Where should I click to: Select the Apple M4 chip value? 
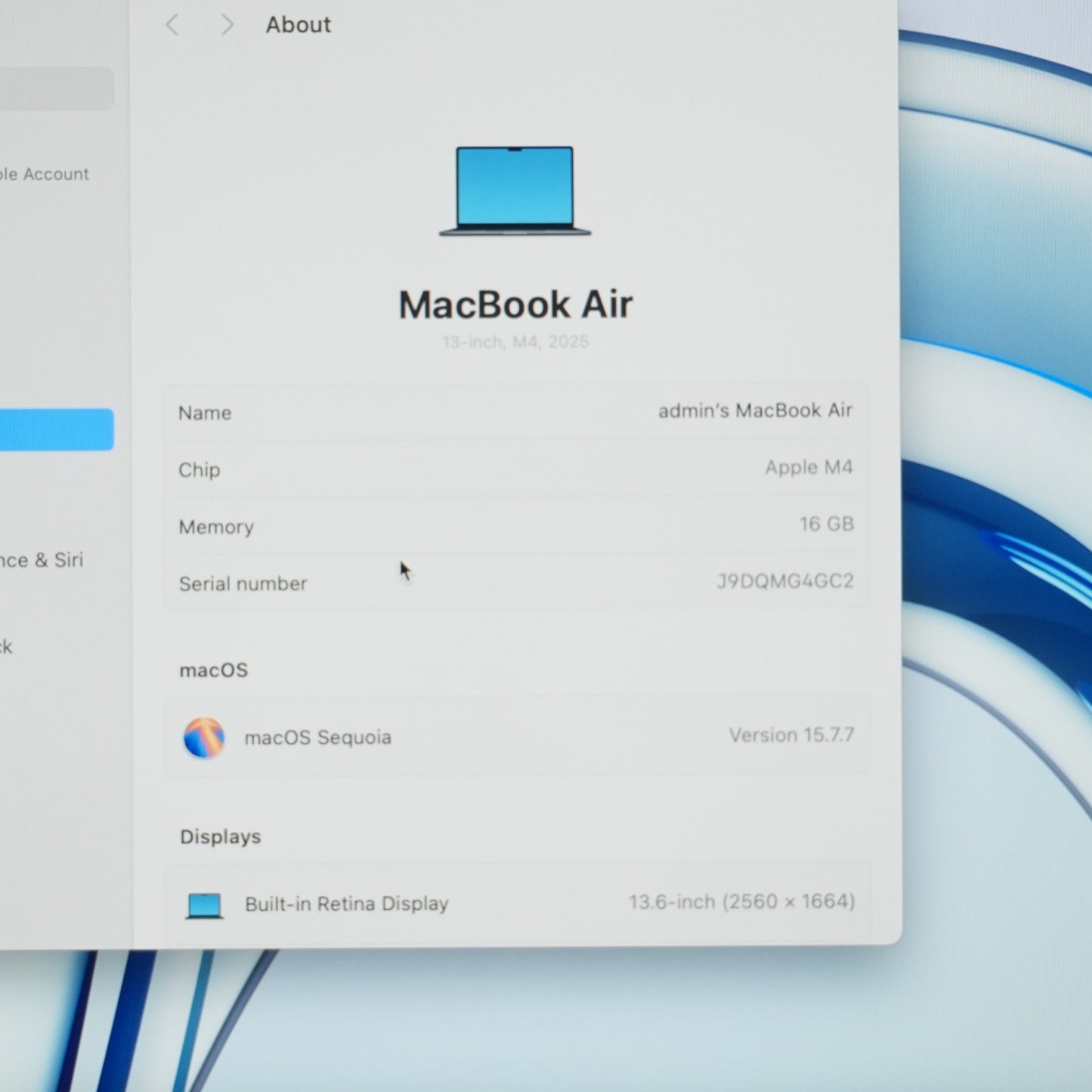click(x=809, y=467)
